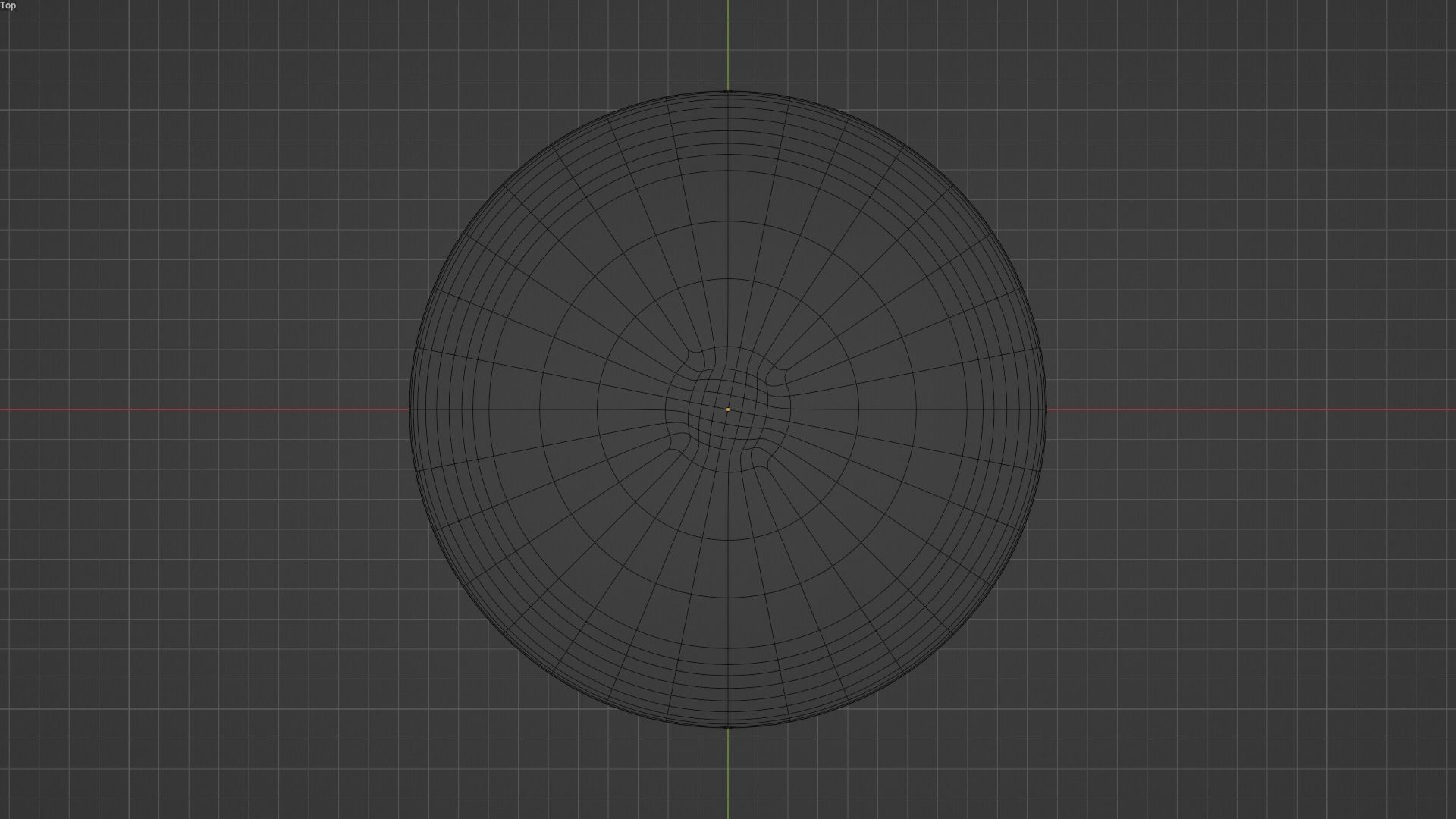Click the bottommost edge of the sphere

728,726
